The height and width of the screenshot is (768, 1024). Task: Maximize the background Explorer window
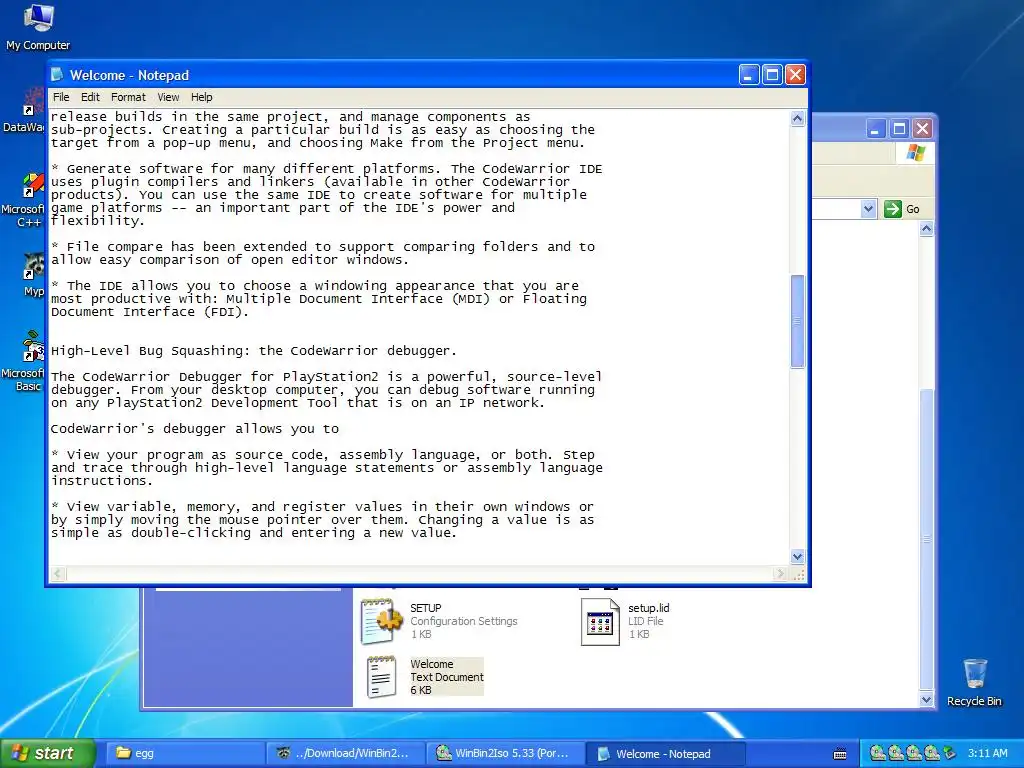point(899,129)
